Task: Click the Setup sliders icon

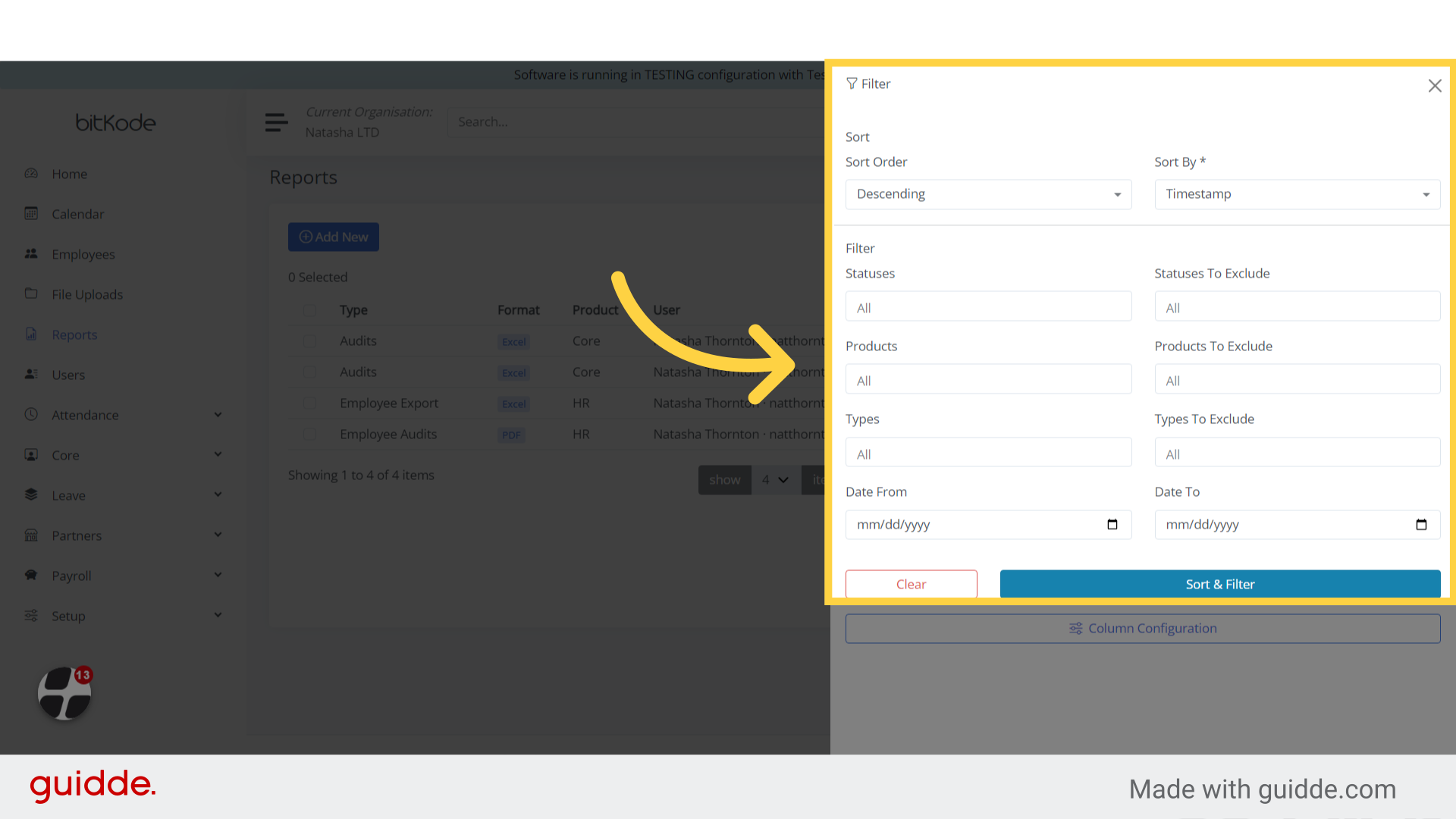Action: coord(31,616)
